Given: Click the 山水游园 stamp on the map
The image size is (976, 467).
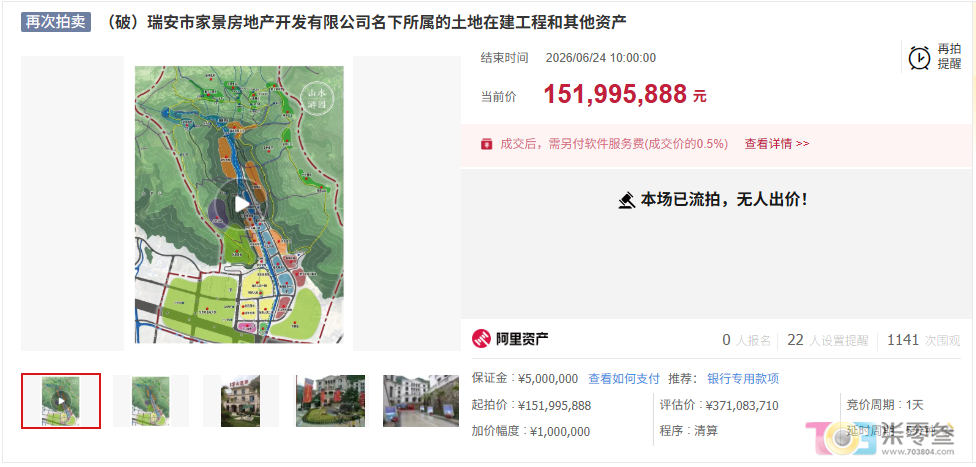Looking at the screenshot, I should tap(317, 97).
